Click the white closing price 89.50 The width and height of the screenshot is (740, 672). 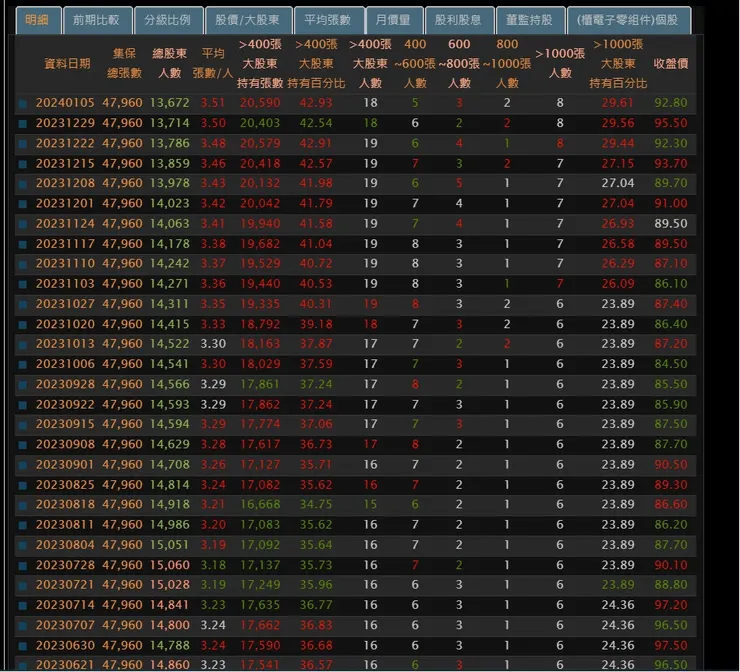tap(671, 224)
